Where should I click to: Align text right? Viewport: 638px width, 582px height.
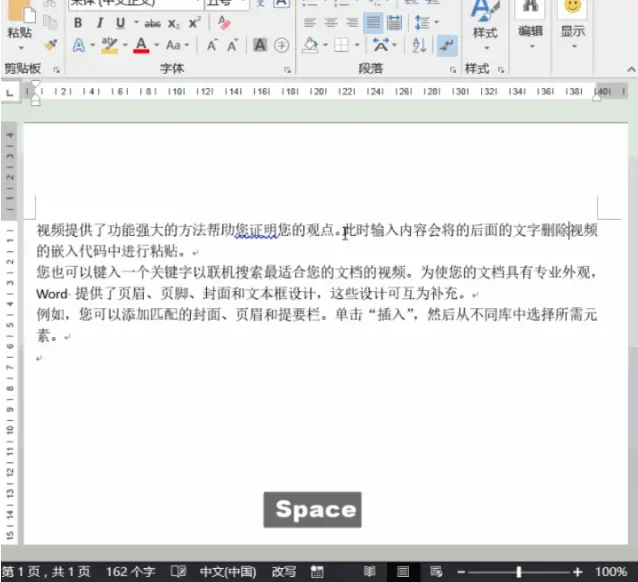(352, 22)
